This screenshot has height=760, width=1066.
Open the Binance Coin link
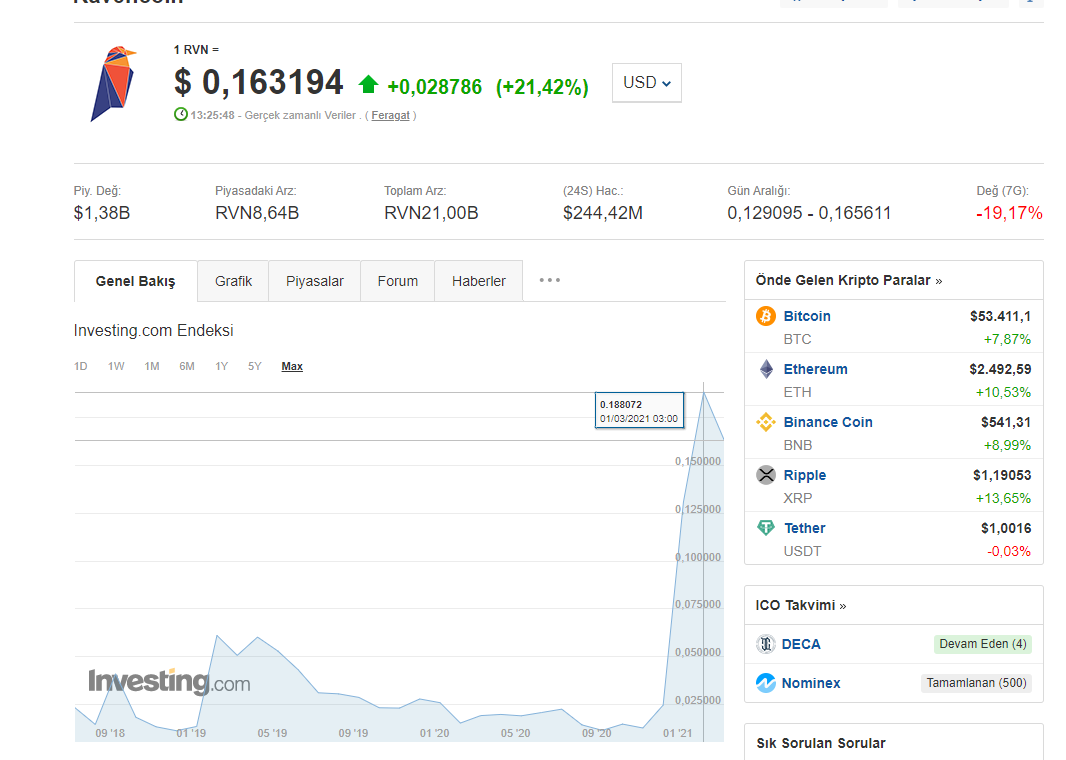(828, 422)
